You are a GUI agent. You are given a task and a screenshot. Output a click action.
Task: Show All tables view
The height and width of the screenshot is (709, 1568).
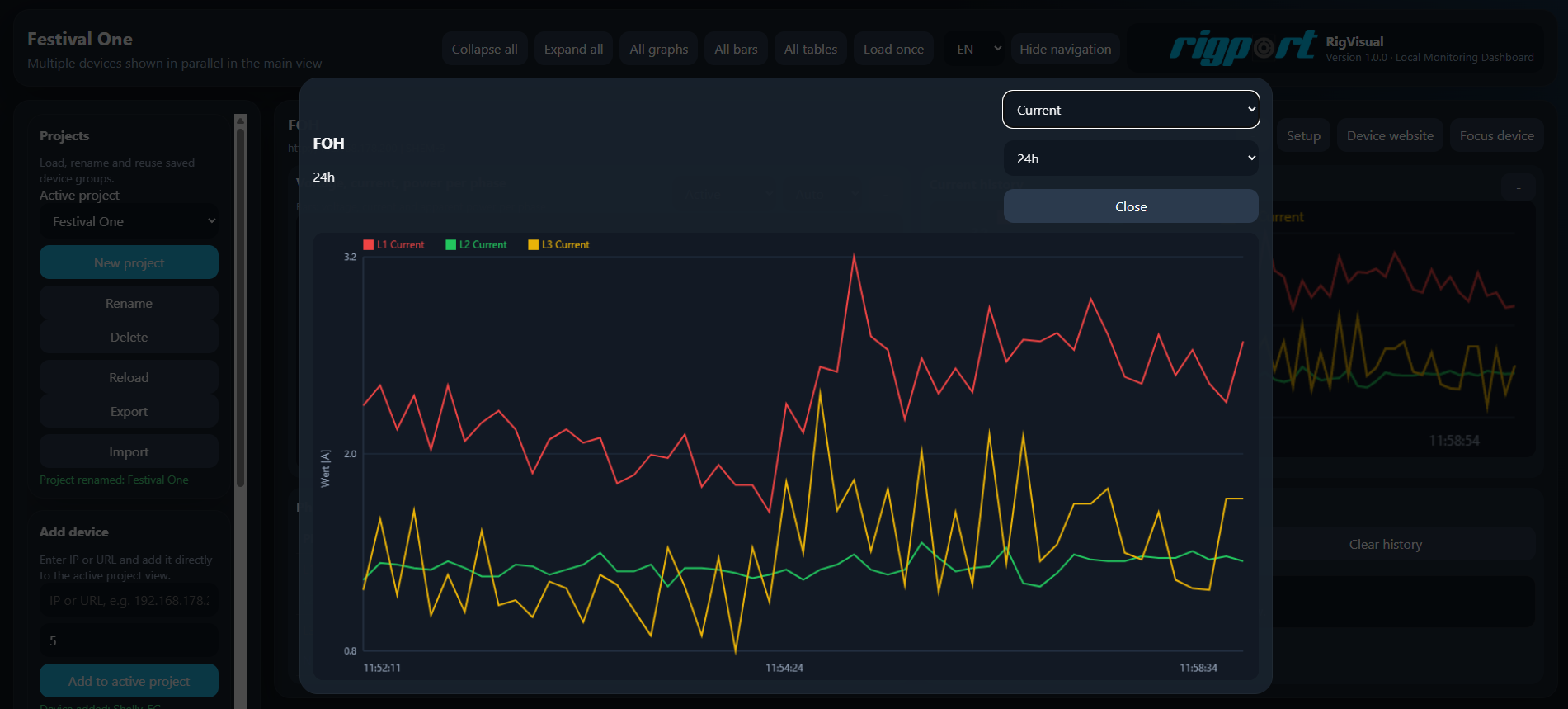pyautogui.click(x=810, y=50)
